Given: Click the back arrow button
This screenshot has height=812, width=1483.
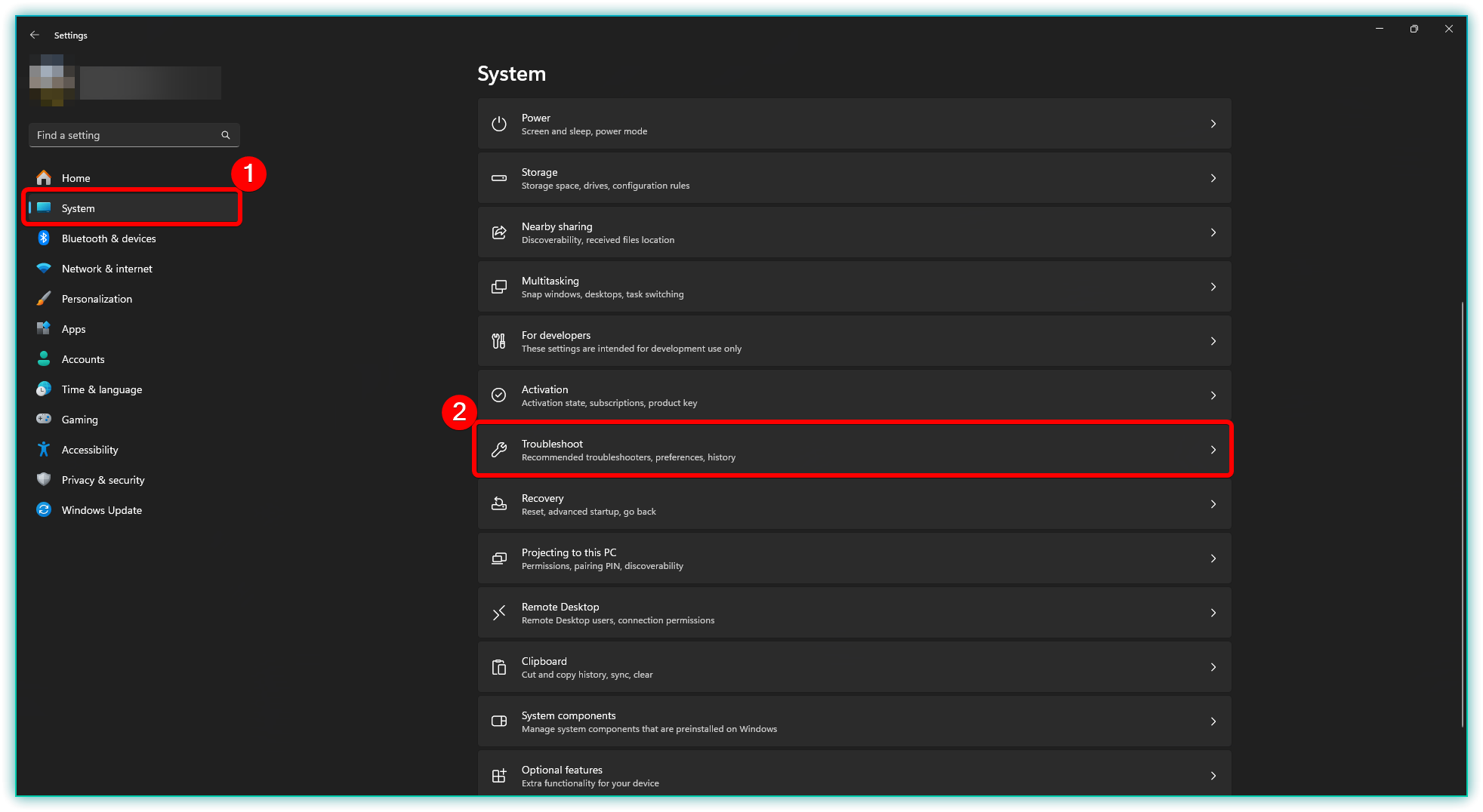Looking at the screenshot, I should 35,35.
